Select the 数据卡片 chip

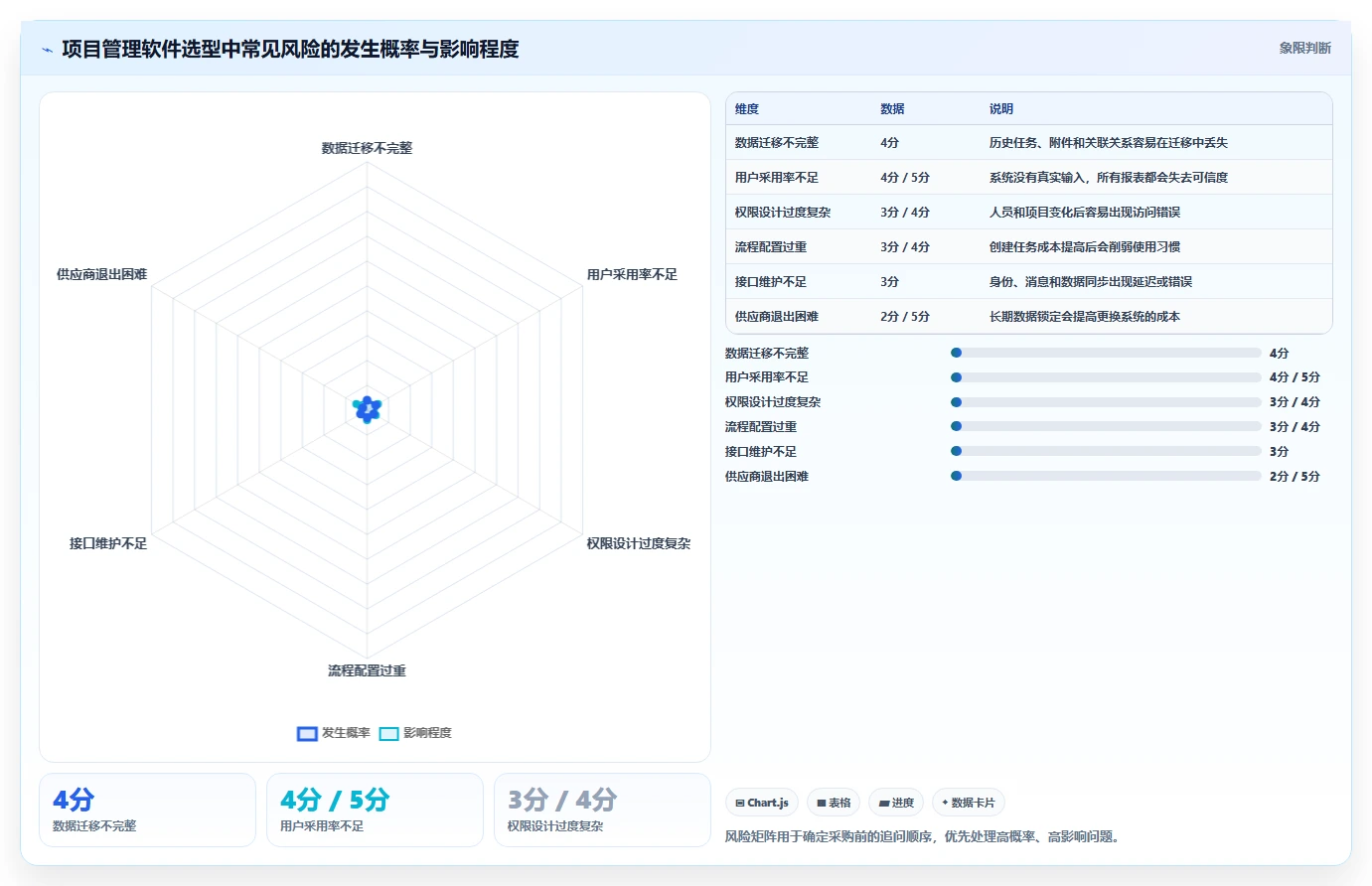pos(968,803)
